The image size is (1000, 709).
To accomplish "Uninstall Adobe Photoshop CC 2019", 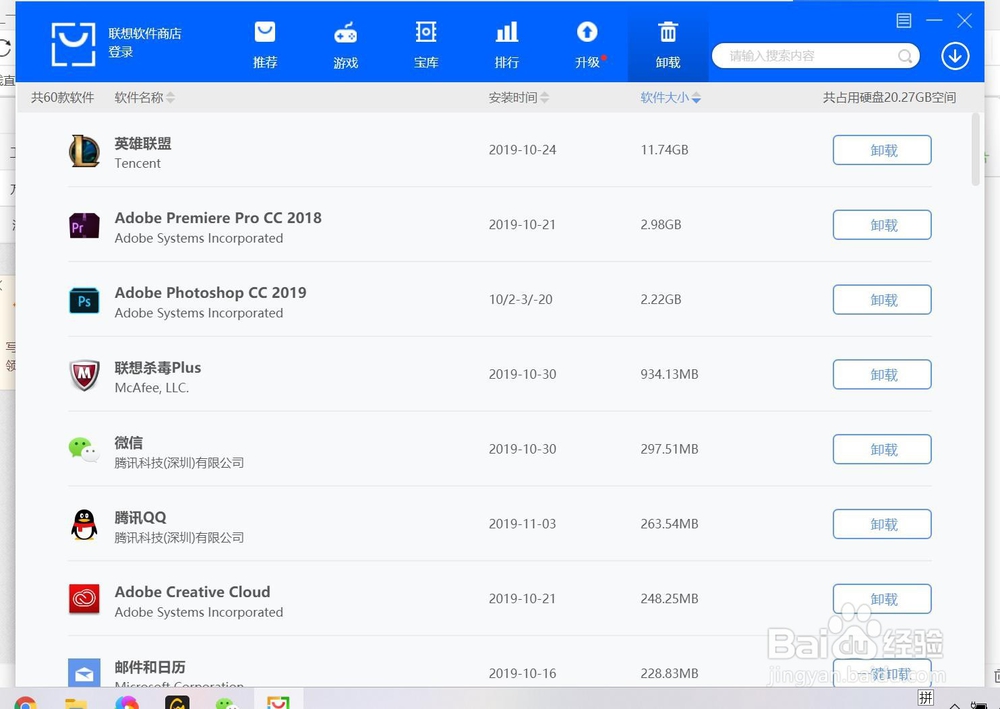I will click(x=882, y=299).
